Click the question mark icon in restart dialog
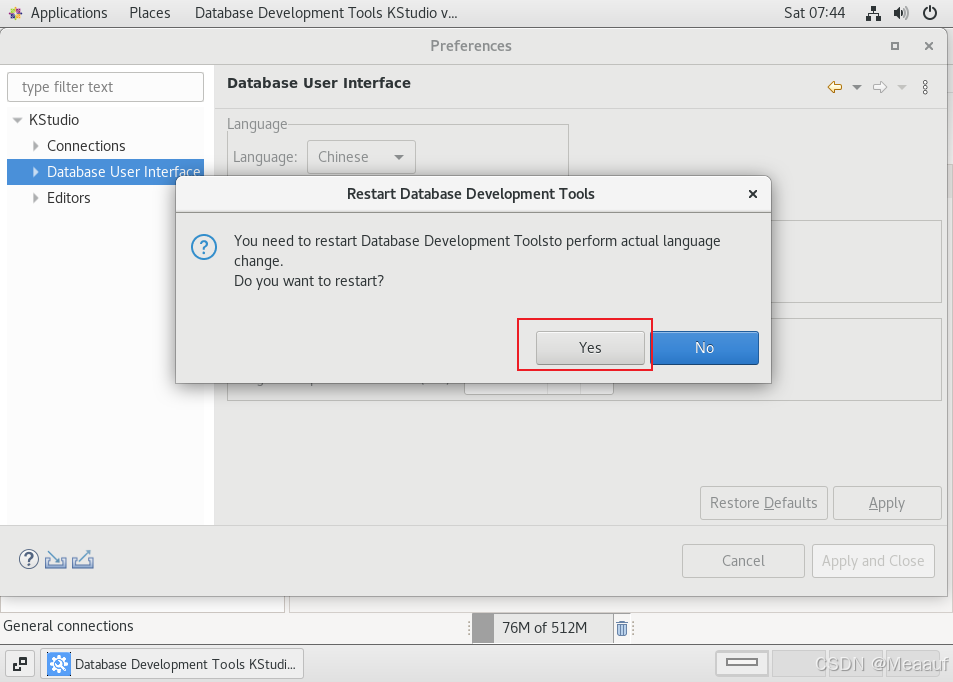953x682 pixels. click(x=204, y=247)
